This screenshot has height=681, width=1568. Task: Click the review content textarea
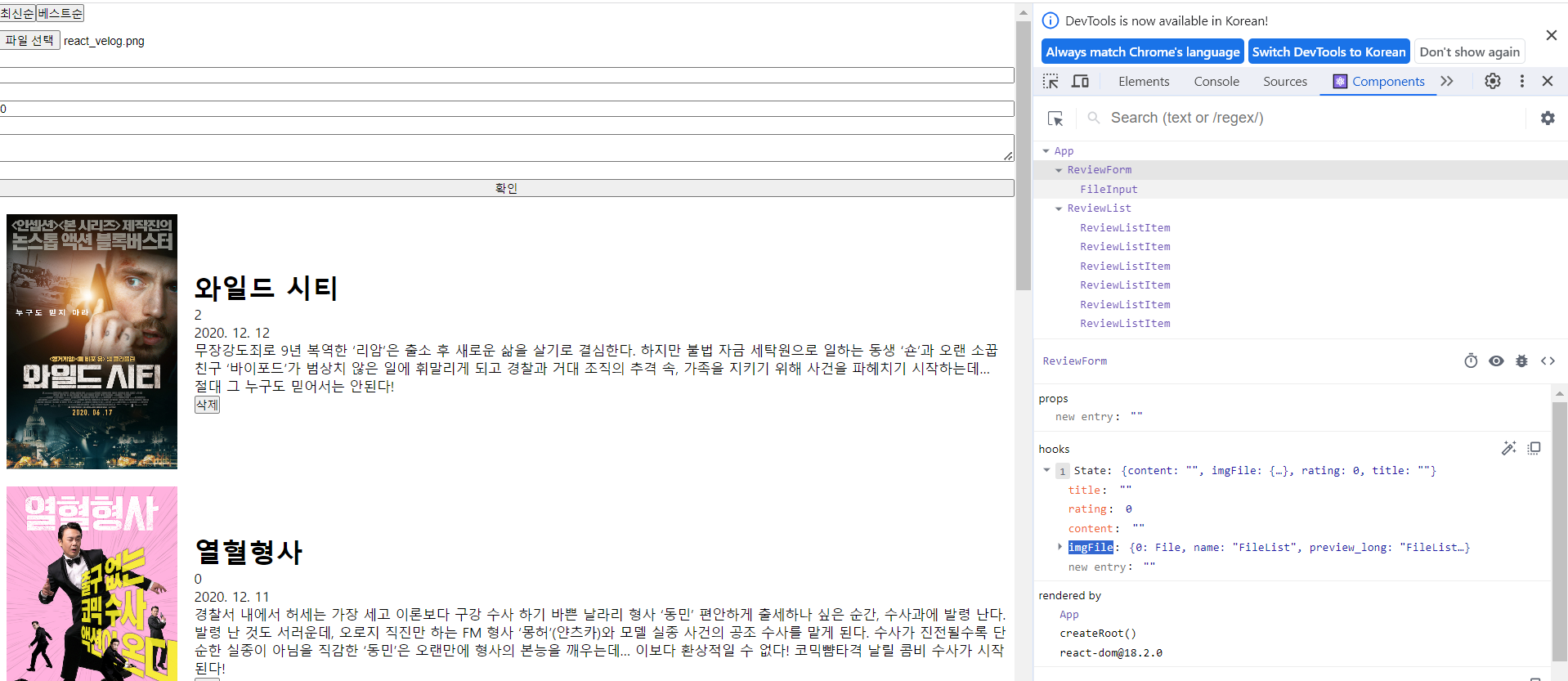tap(507, 148)
